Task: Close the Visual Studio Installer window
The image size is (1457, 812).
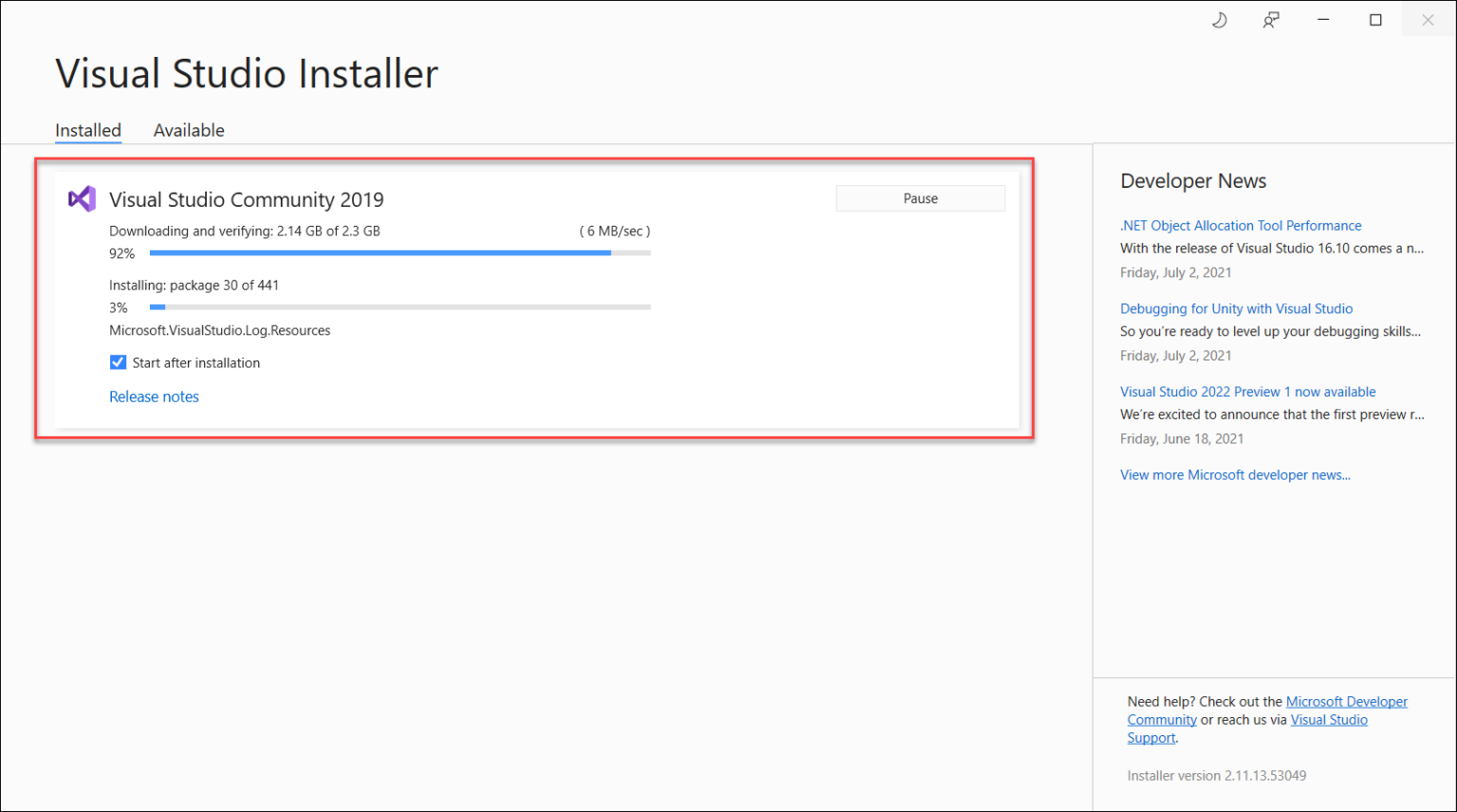Action: tap(1428, 20)
